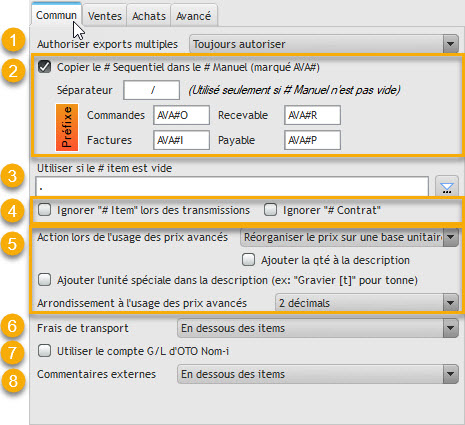Tick the Ignorer "# Contrat" checkbox
The image size is (465, 425).
point(270,210)
